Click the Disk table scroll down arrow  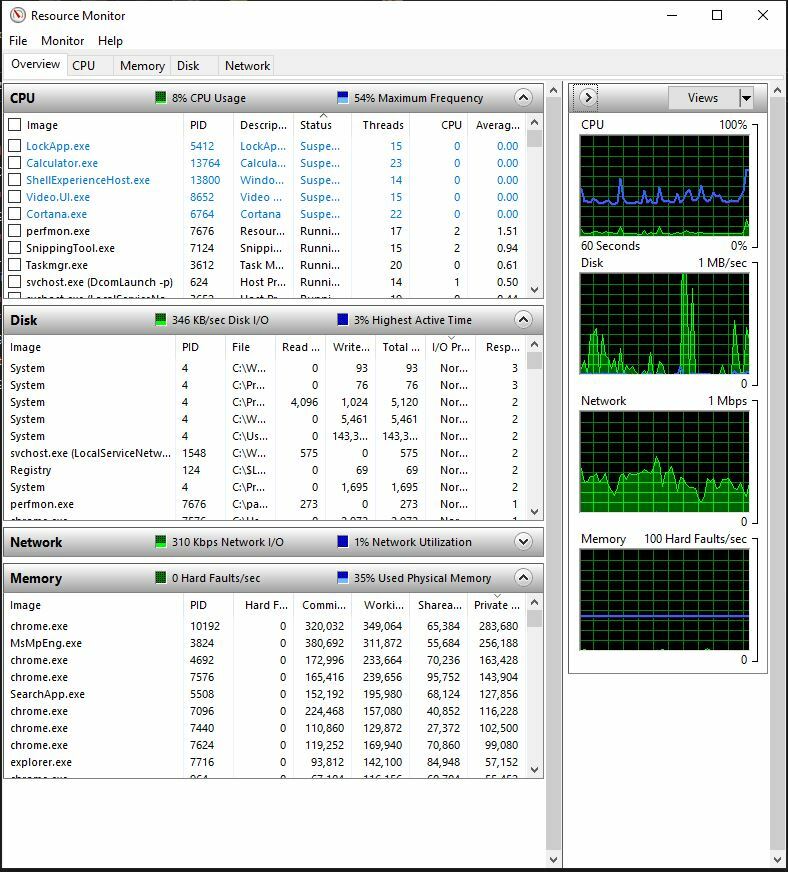coord(534,512)
